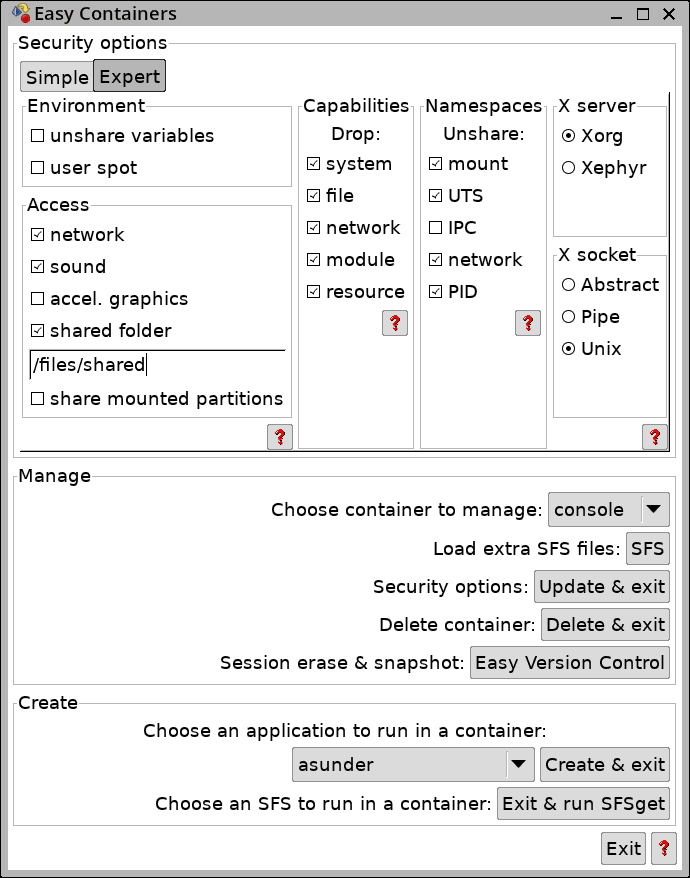Open the Namespaces help question mark

coord(528,323)
